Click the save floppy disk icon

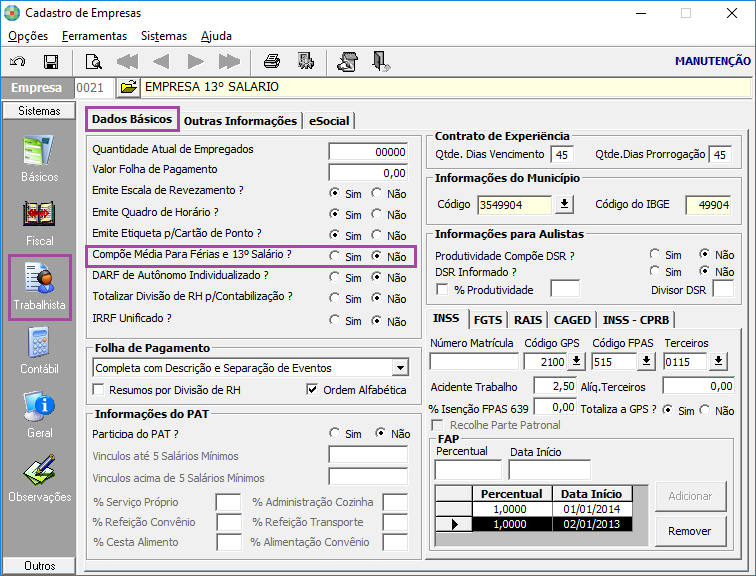click(x=50, y=62)
